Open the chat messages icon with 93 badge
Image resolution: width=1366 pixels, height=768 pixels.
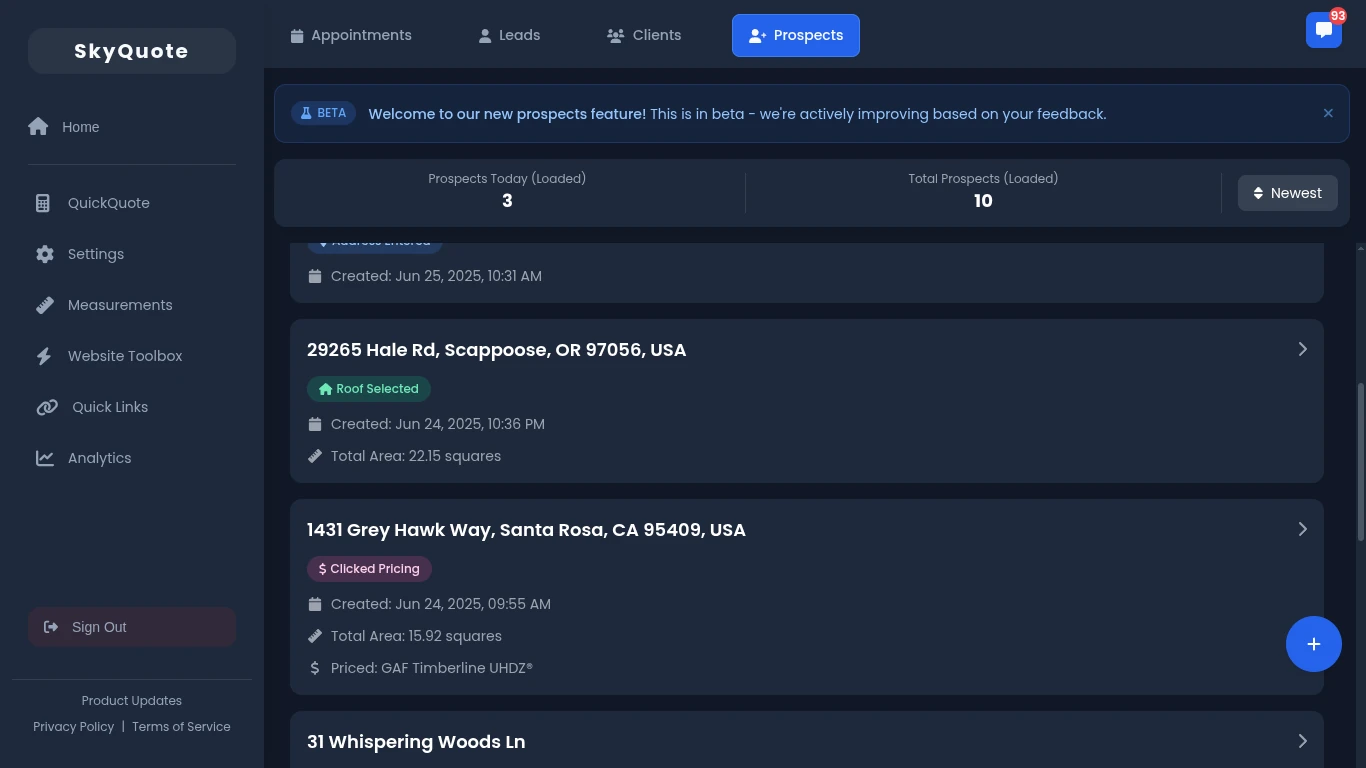tap(1323, 30)
